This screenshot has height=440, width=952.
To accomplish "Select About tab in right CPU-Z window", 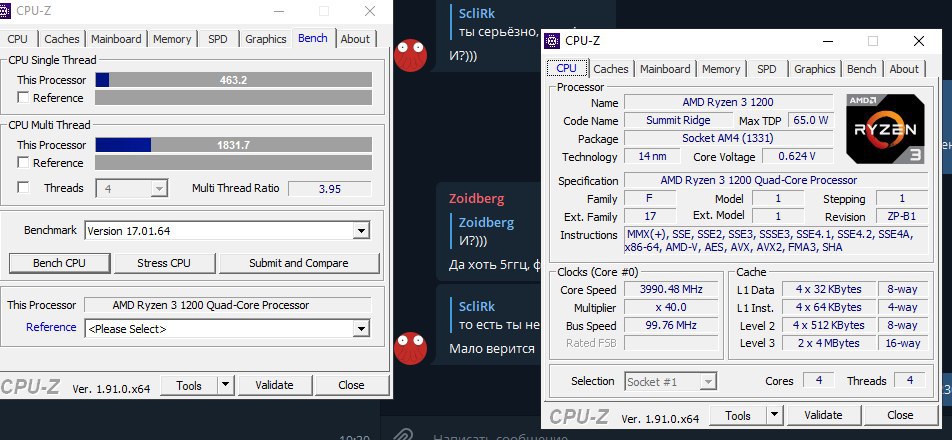I will click(904, 69).
